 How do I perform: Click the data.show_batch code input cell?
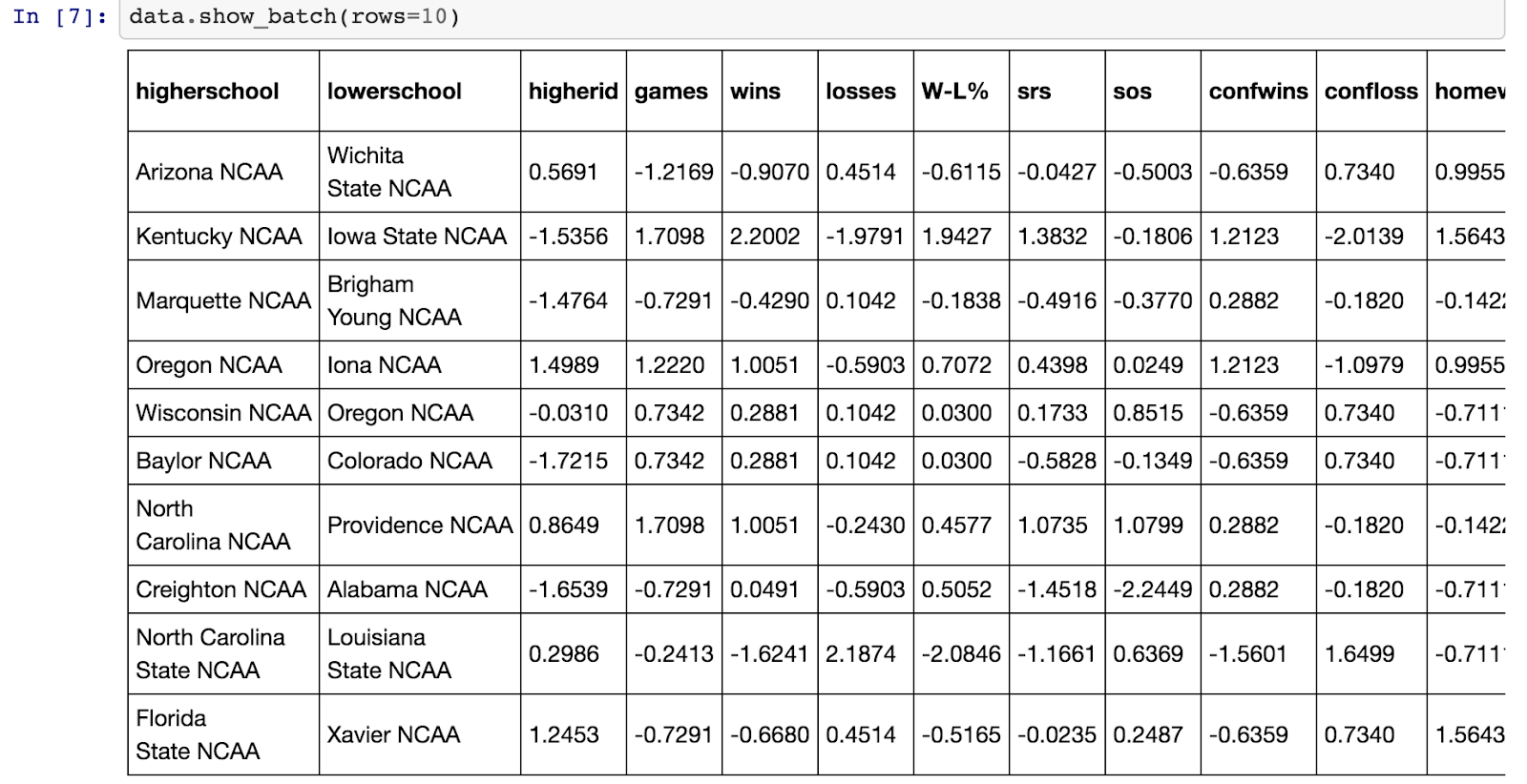[x=811, y=18]
